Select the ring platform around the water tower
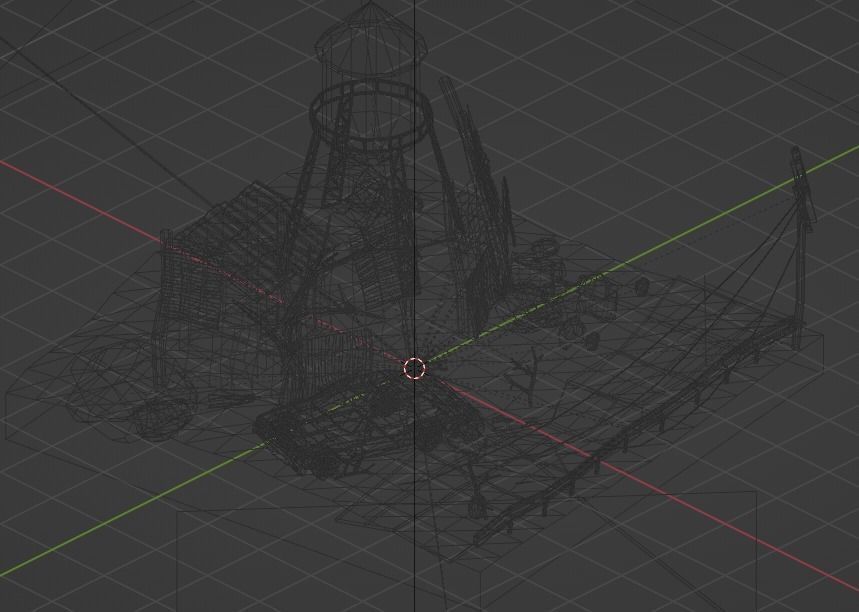The image size is (859, 612). pos(369,117)
